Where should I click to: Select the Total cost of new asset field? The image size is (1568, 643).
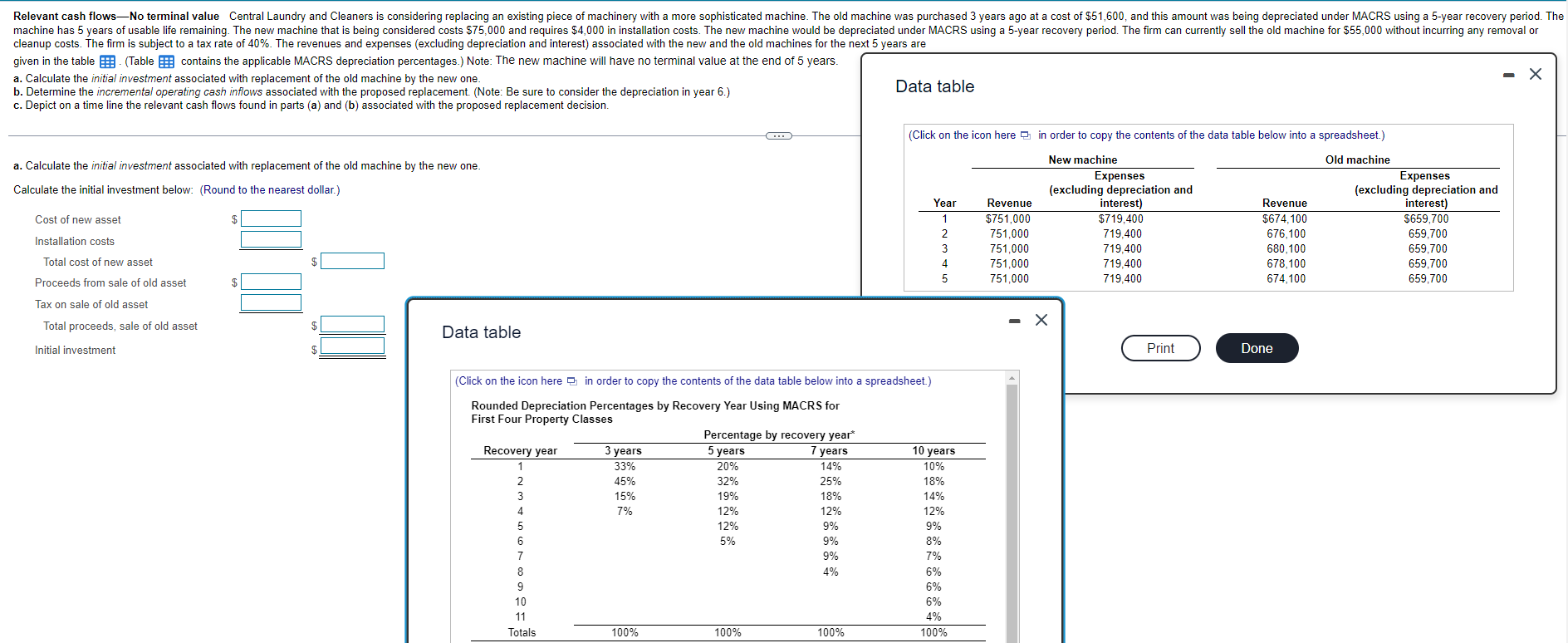click(352, 261)
